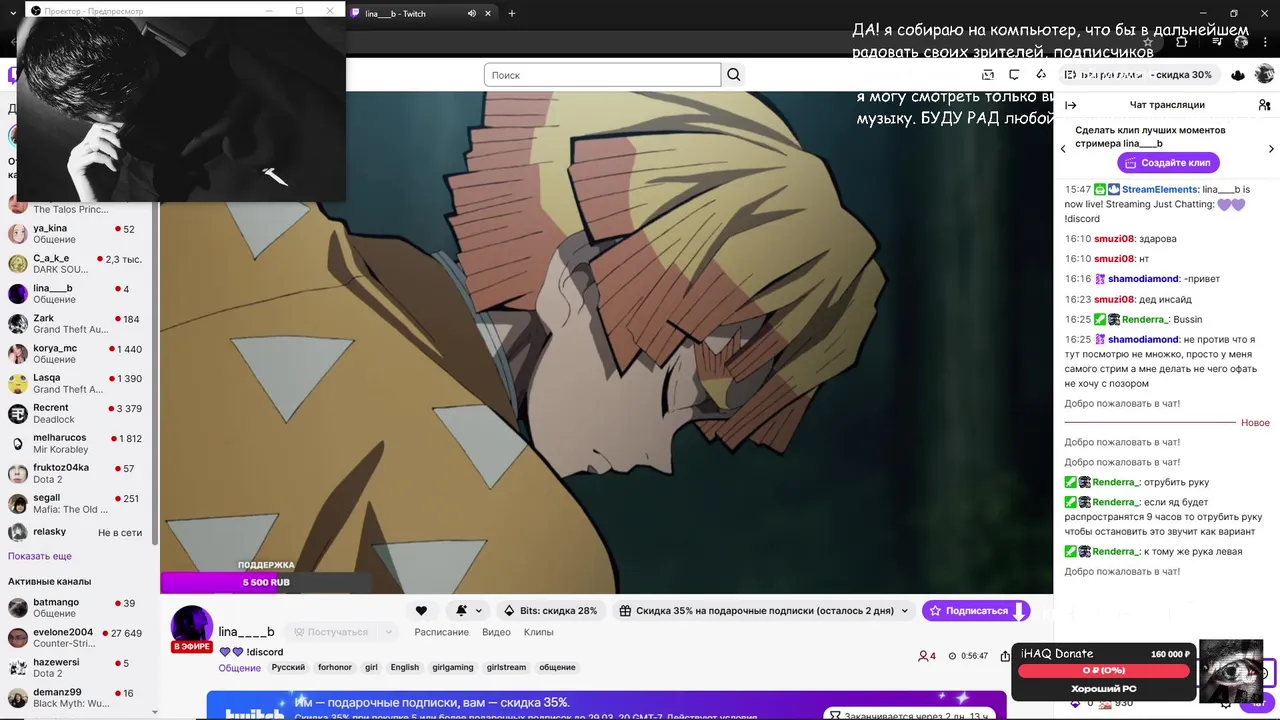Collapse the chat panel arrow
This screenshot has width=1280, height=720.
pos(1071,105)
